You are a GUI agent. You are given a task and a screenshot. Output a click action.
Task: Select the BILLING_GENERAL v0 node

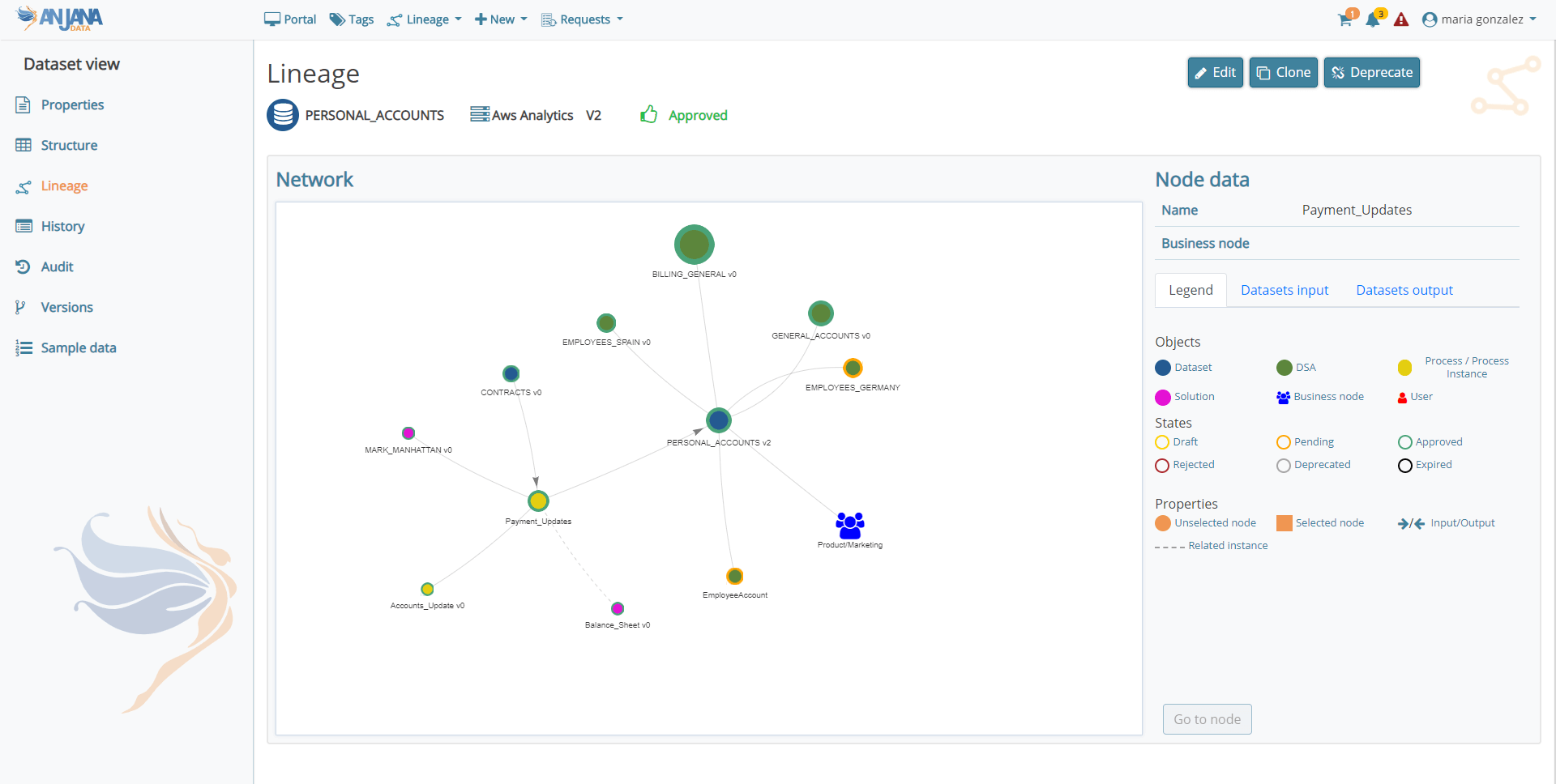694,245
